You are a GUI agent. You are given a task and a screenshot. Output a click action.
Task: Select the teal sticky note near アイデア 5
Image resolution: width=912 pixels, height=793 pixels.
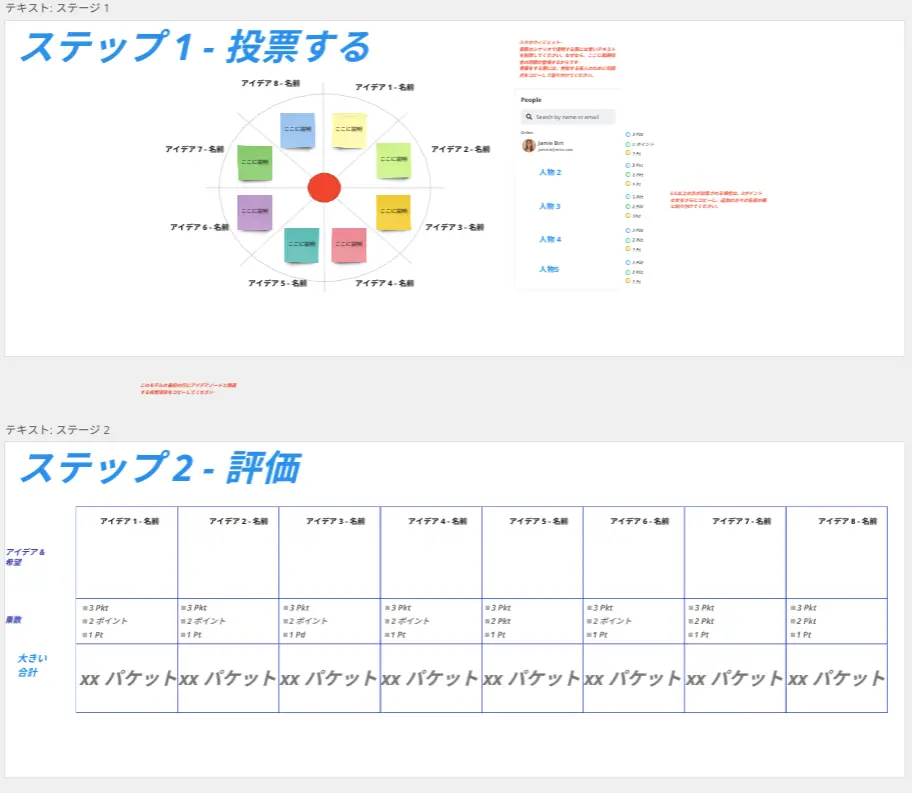(301, 245)
